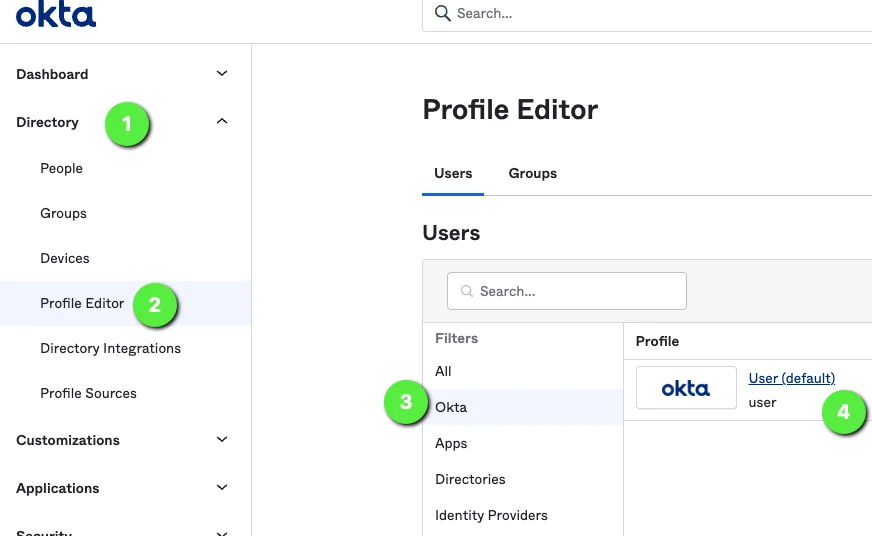Collapse the Directory section chevron

click(222, 121)
